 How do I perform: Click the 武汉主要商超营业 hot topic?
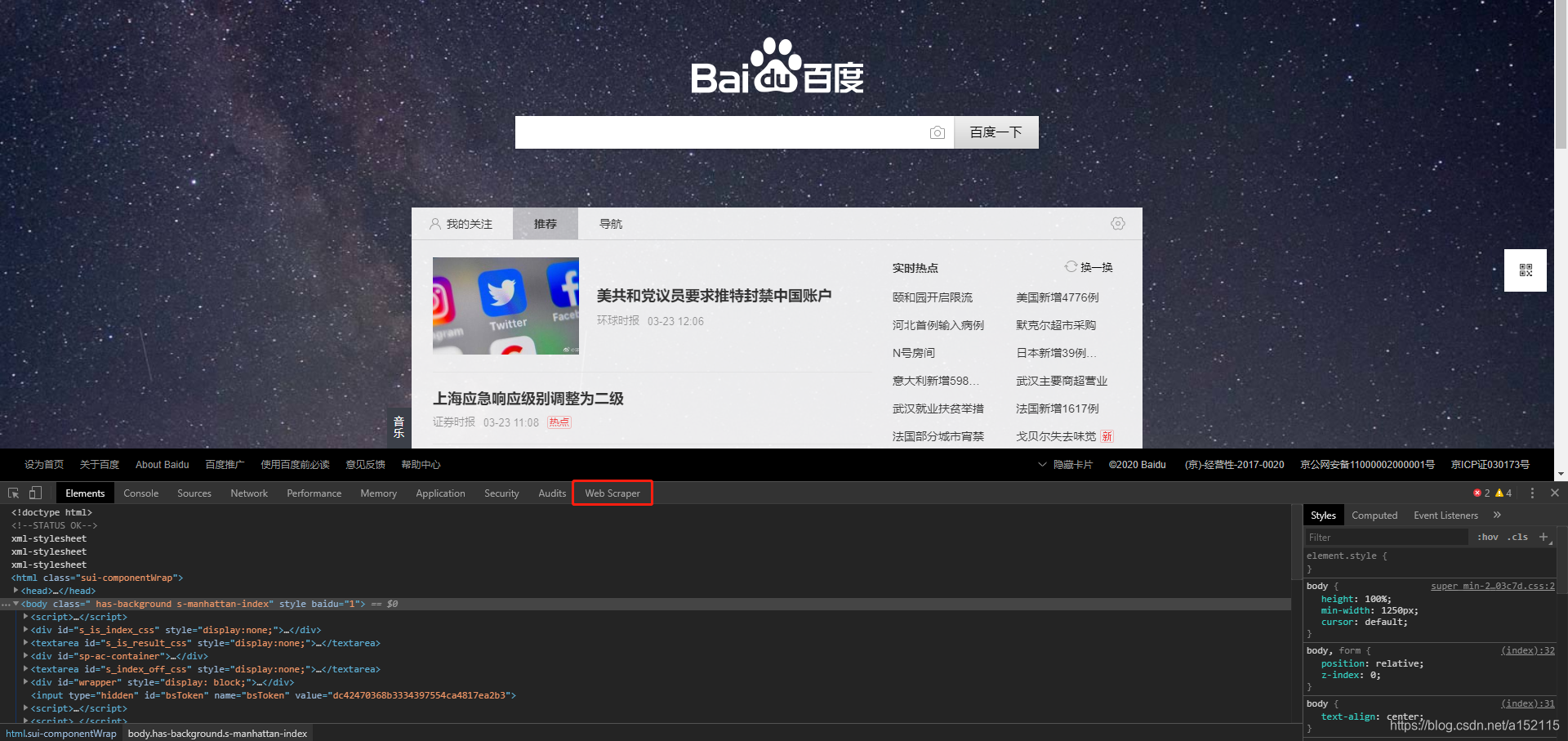[x=1062, y=381]
